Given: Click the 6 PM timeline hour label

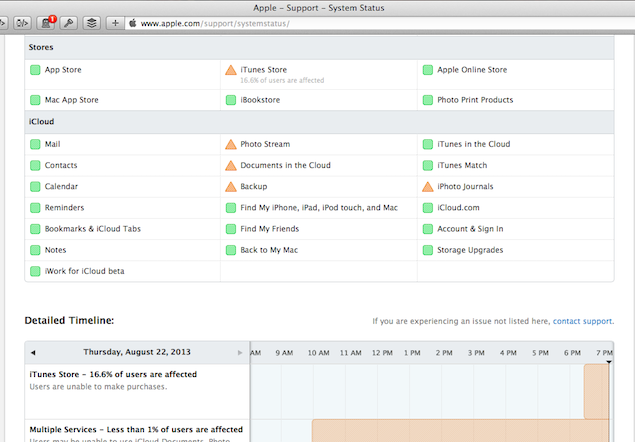Looking at the screenshot, I should tap(572, 353).
